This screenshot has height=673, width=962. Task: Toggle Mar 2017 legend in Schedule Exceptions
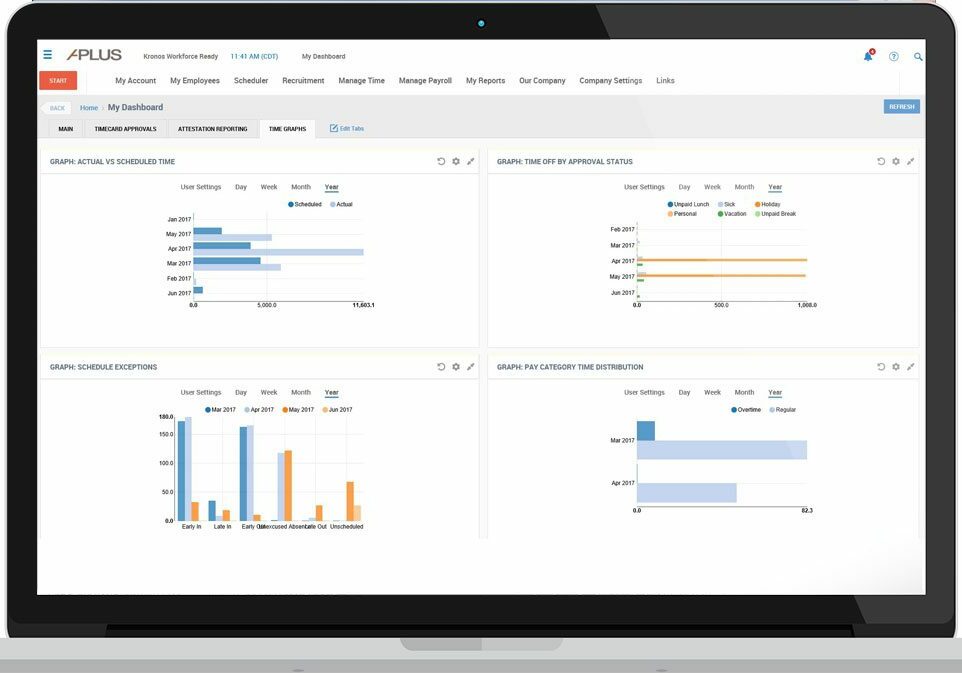coord(220,410)
